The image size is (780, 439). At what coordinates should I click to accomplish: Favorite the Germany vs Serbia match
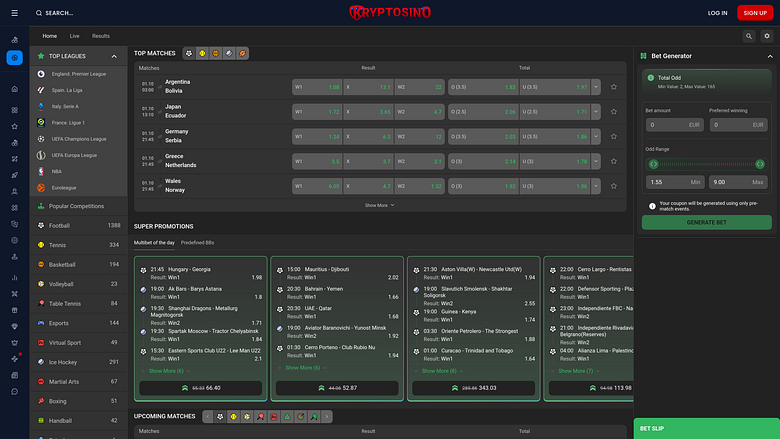pos(614,137)
